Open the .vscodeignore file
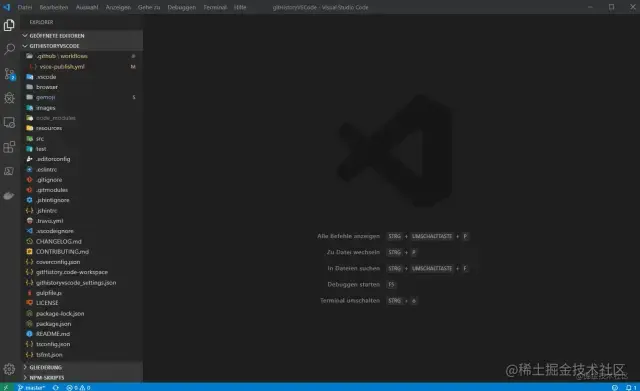The height and width of the screenshot is (391, 640). [82, 231]
